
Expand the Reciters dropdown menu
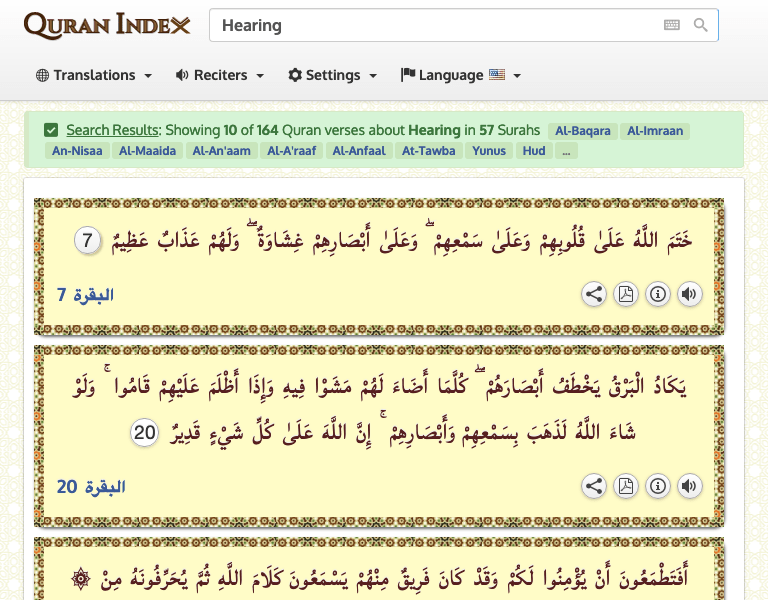click(220, 75)
